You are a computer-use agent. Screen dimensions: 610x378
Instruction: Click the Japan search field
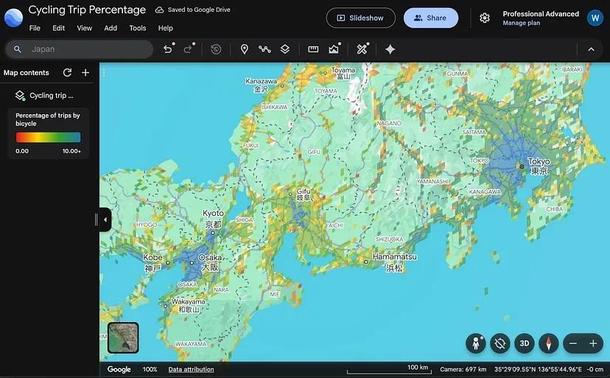(79, 49)
